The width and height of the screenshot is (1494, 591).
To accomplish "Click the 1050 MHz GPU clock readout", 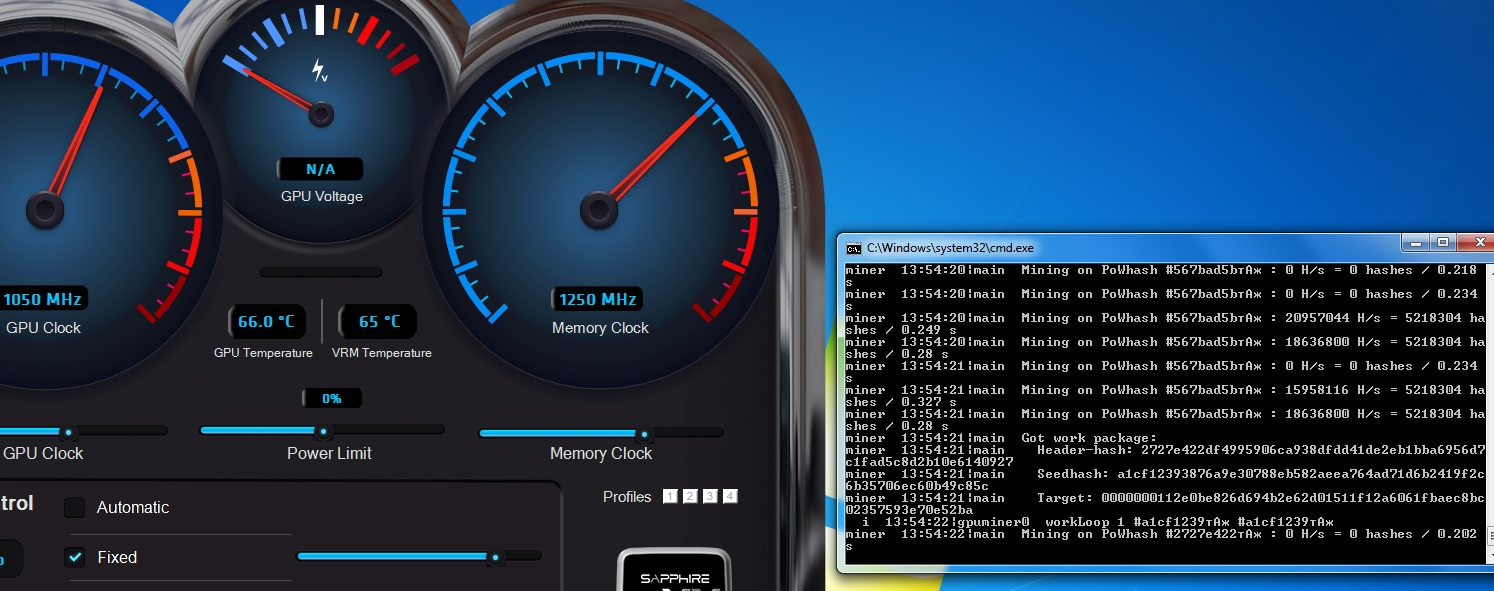I will click(x=42, y=299).
